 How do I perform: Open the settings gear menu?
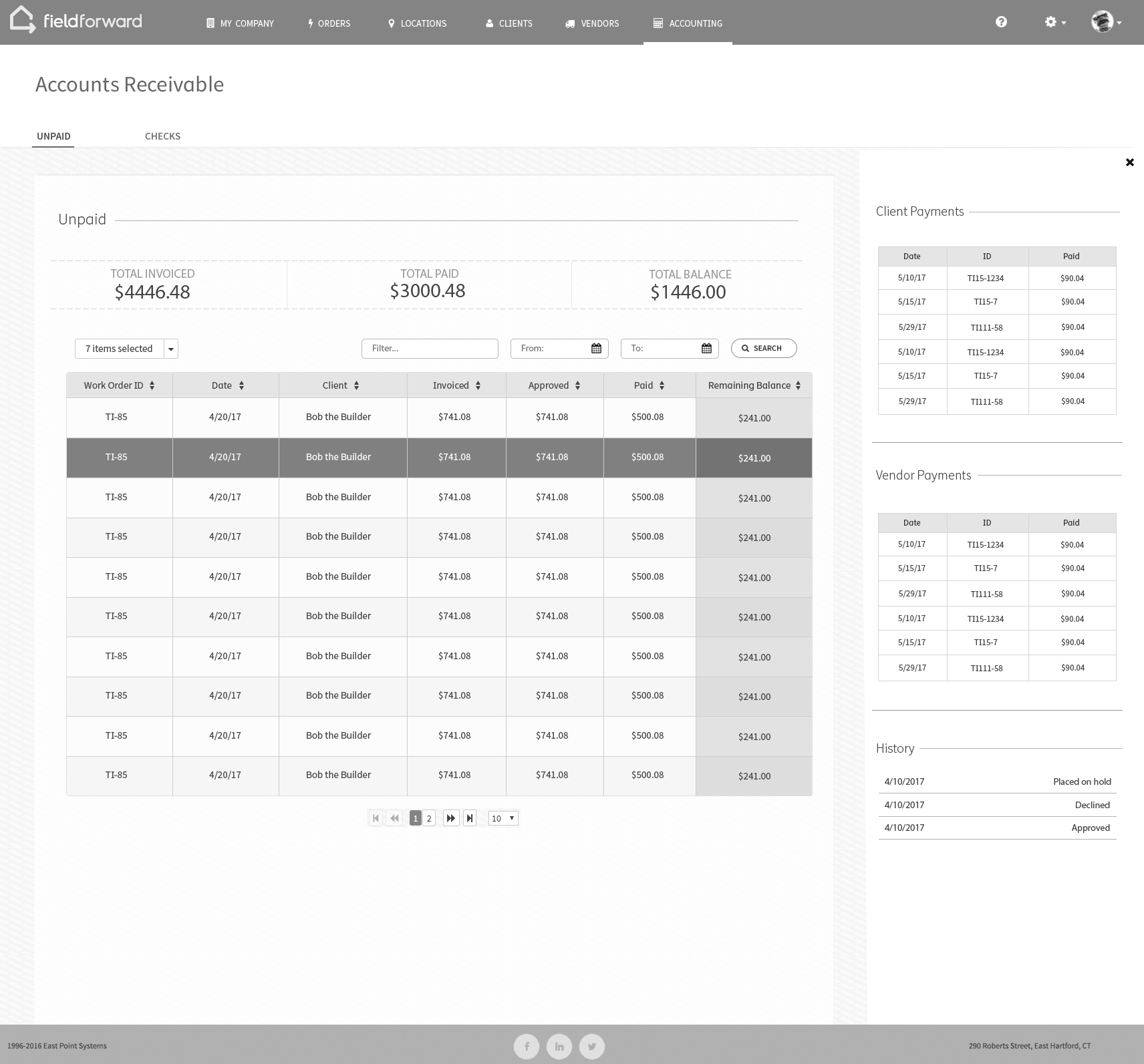pos(1054,22)
